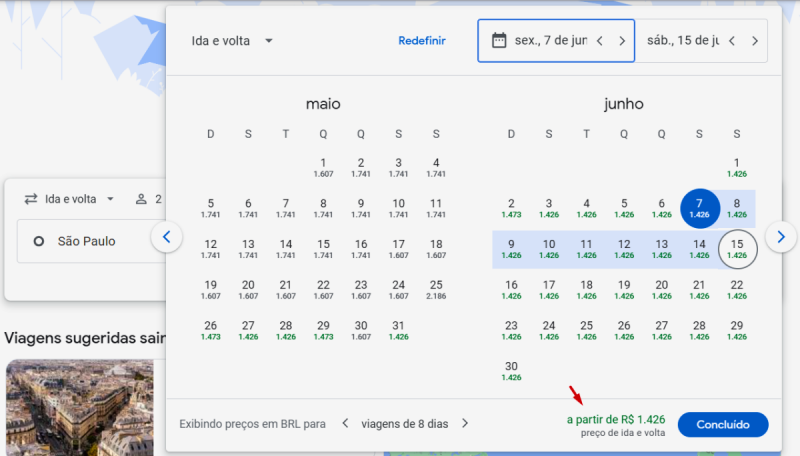Click the calendar icon in departure date field
This screenshot has width=800, height=456.
click(498, 40)
